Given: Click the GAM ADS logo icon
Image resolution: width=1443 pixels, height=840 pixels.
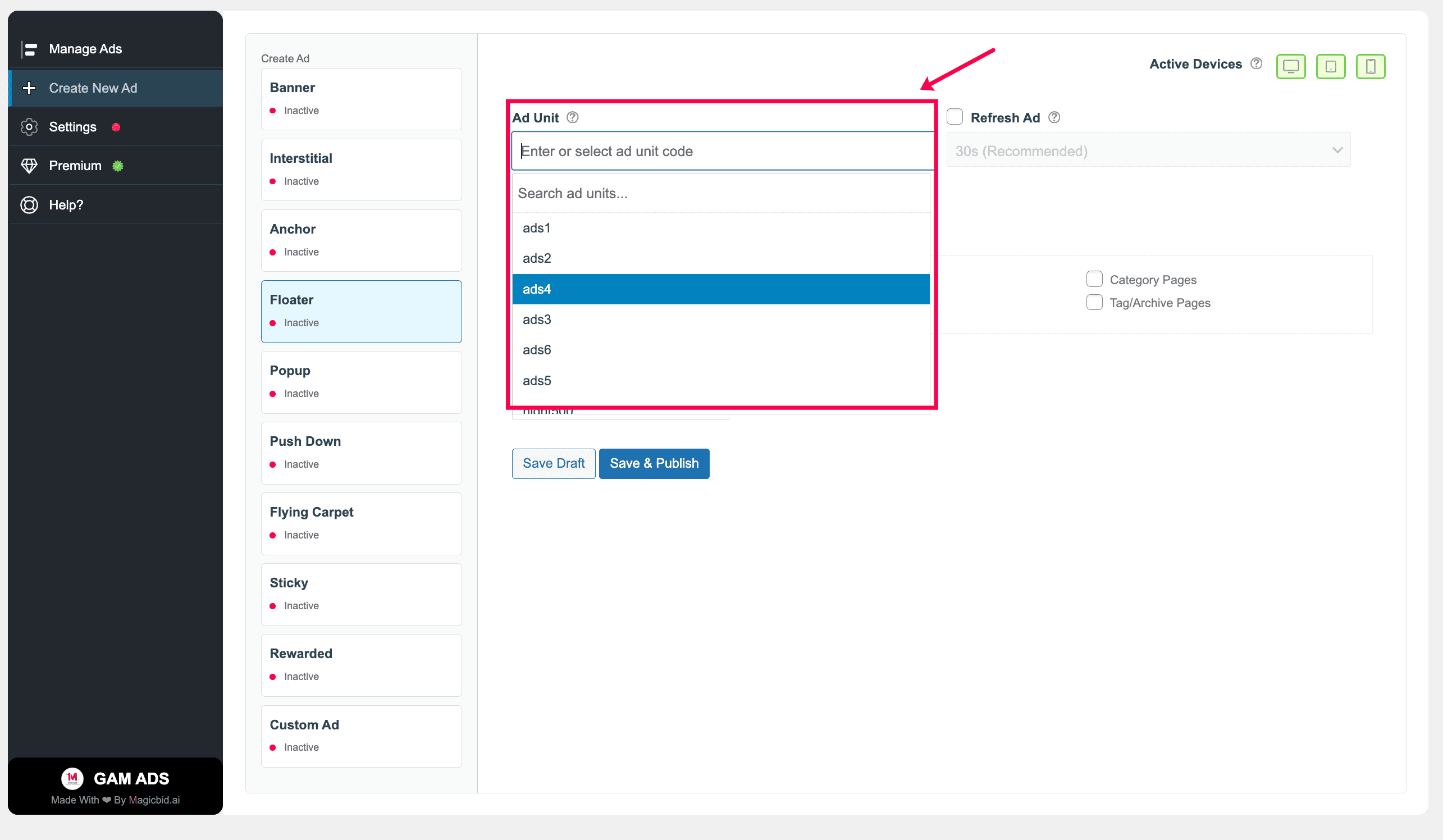Looking at the screenshot, I should coord(72,778).
